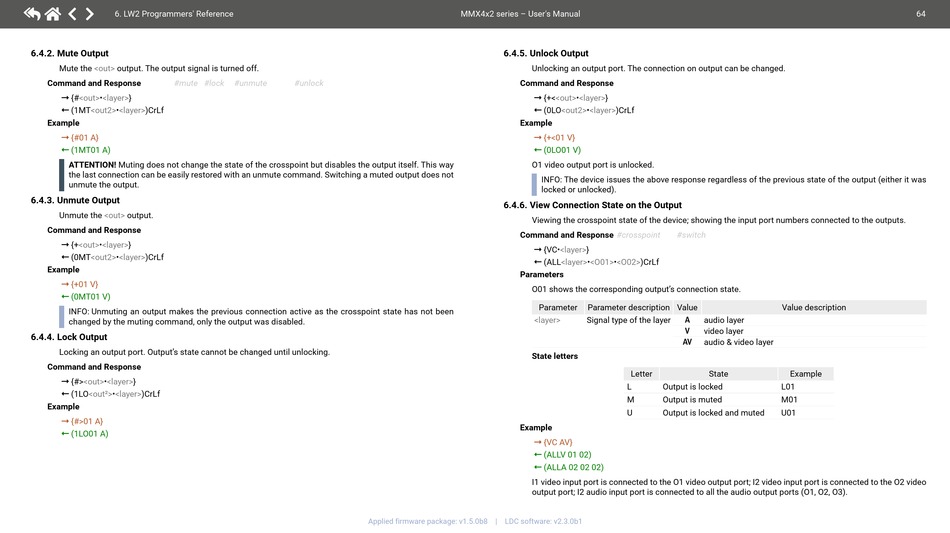Open the #lock hashtag link
The width and height of the screenshot is (950, 533).
tap(214, 83)
